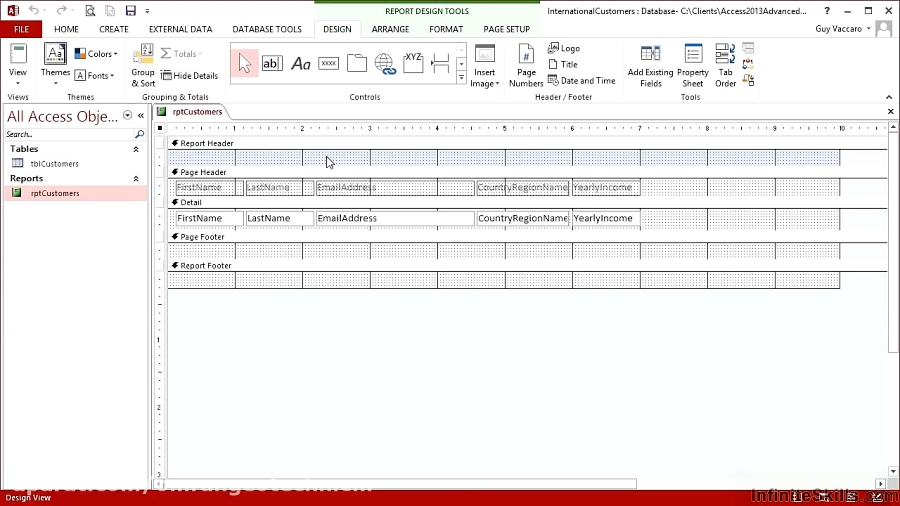Expand the Controls gallery more arrow
The height and width of the screenshot is (506, 900).
[x=461, y=77]
